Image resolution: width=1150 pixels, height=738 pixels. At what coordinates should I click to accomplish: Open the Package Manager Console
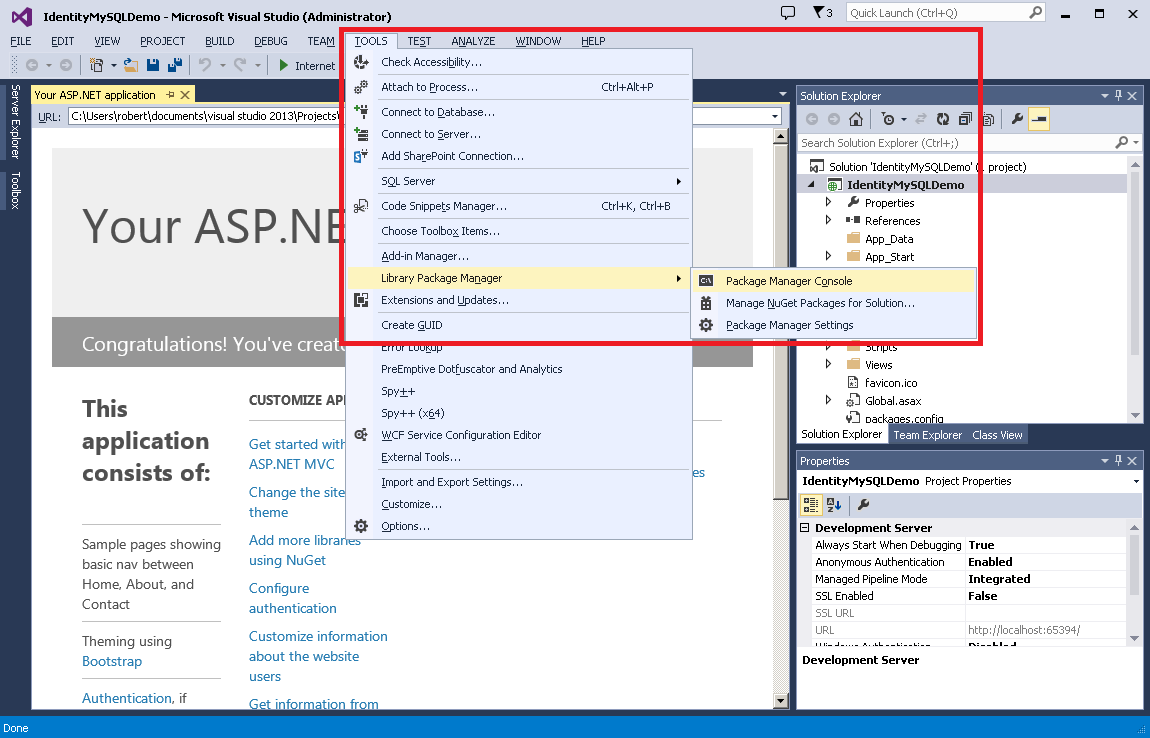(791, 281)
